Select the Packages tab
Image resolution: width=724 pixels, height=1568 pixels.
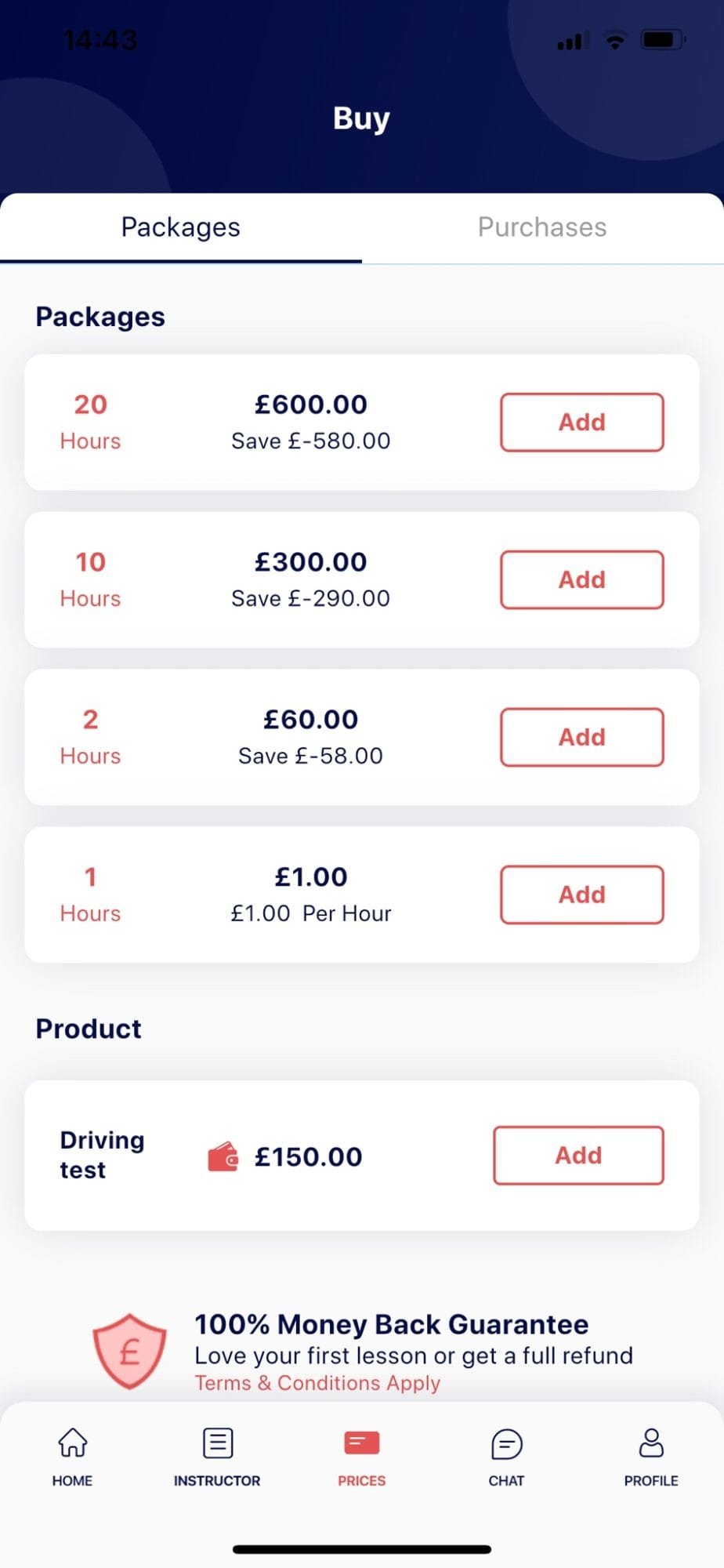pos(180,227)
